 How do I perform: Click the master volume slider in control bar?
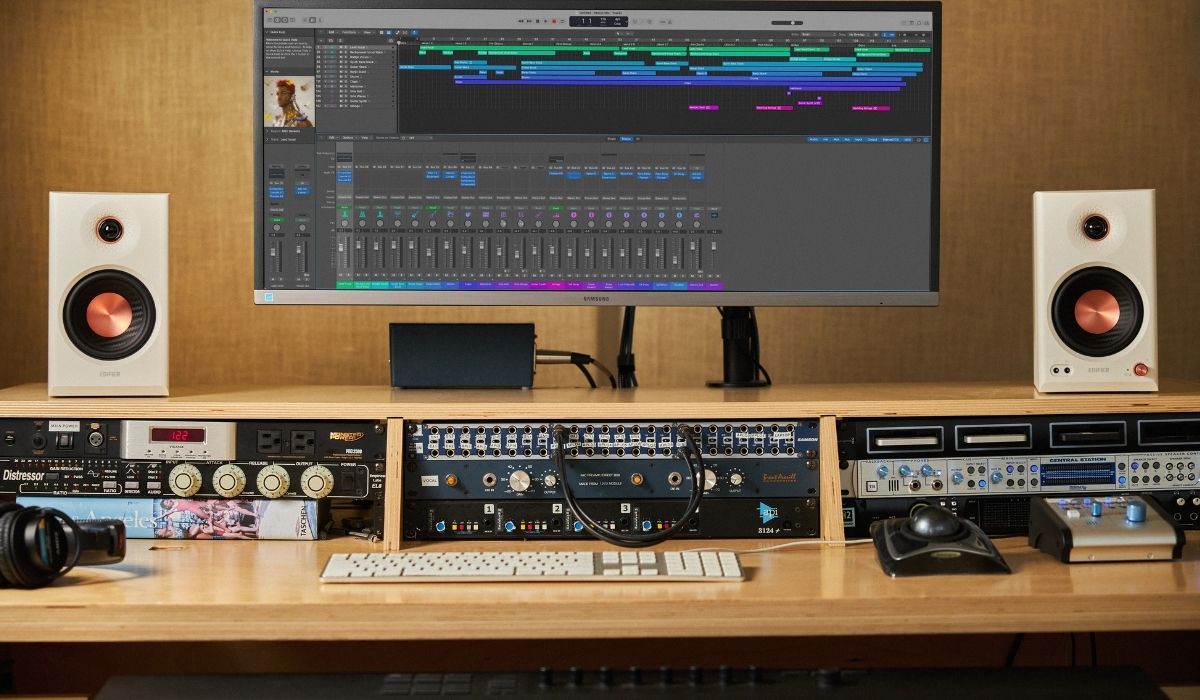(787, 23)
